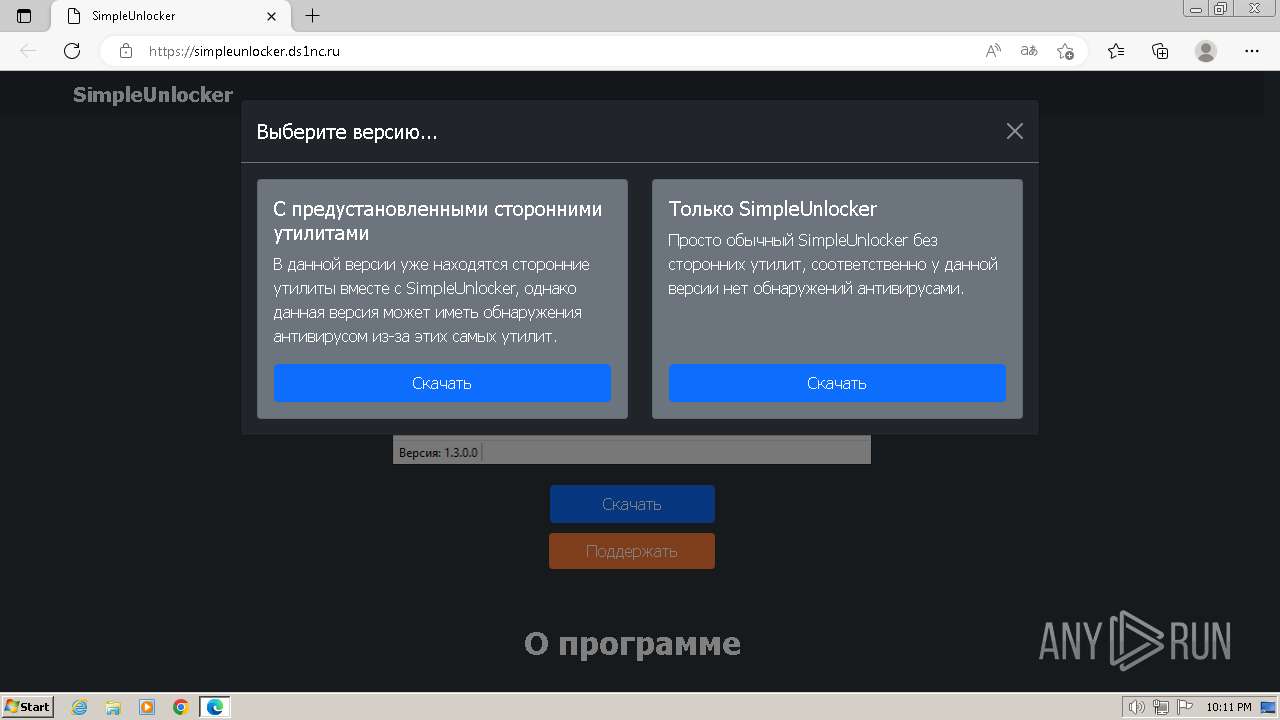The width and height of the screenshot is (1280, 720).
Task: Go back in browser history
Action: (28, 51)
